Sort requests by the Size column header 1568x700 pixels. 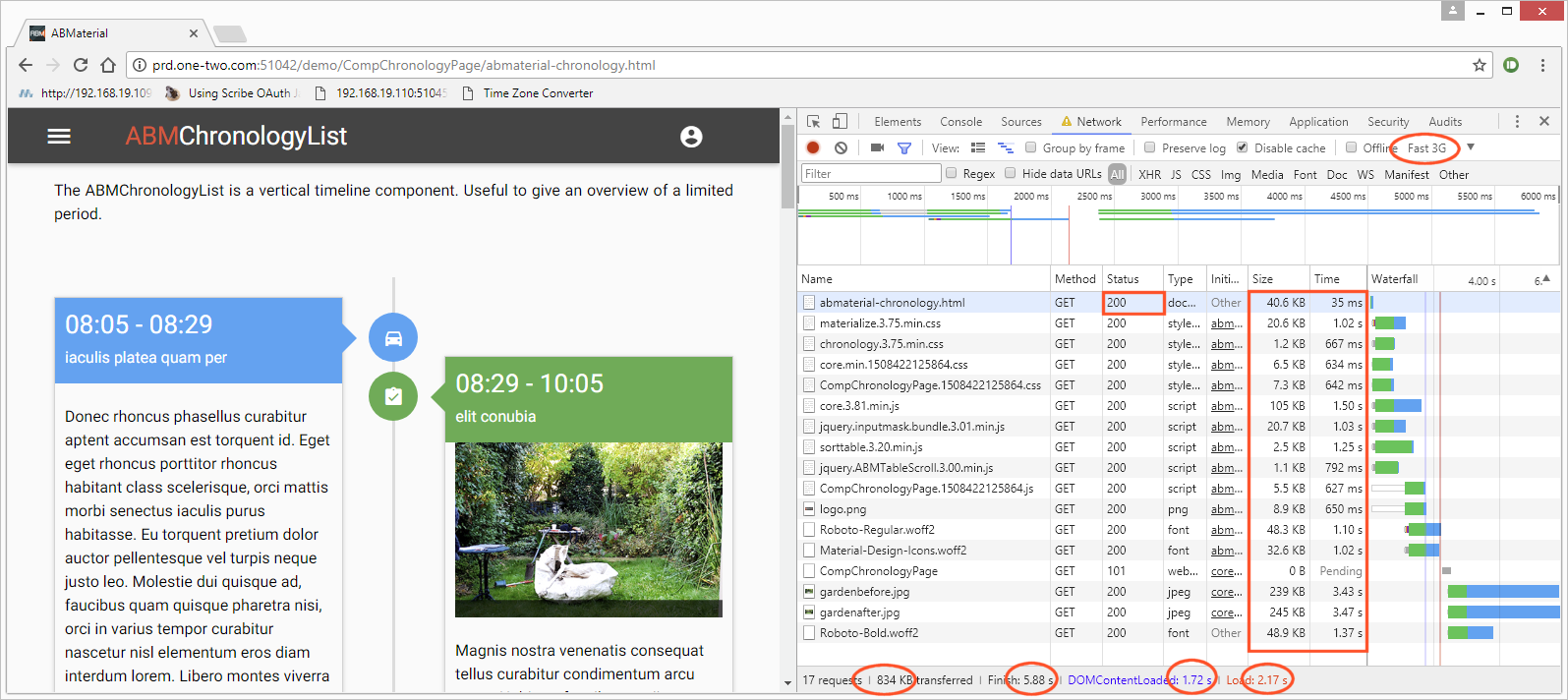[1278, 279]
